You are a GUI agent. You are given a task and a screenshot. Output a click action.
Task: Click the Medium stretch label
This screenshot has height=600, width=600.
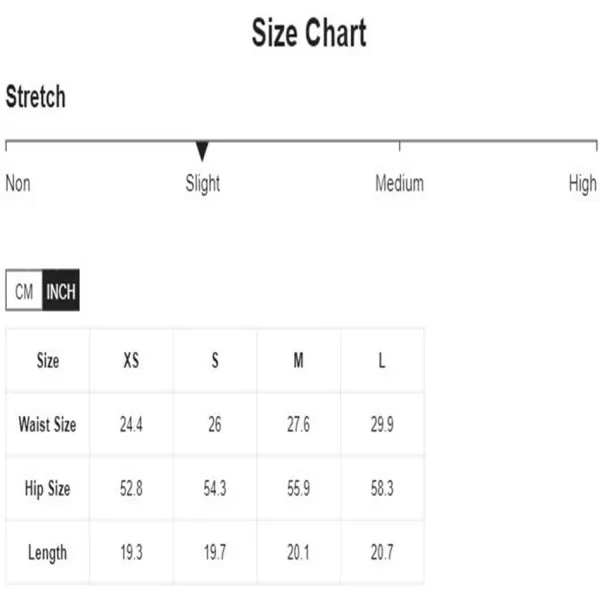399,183
